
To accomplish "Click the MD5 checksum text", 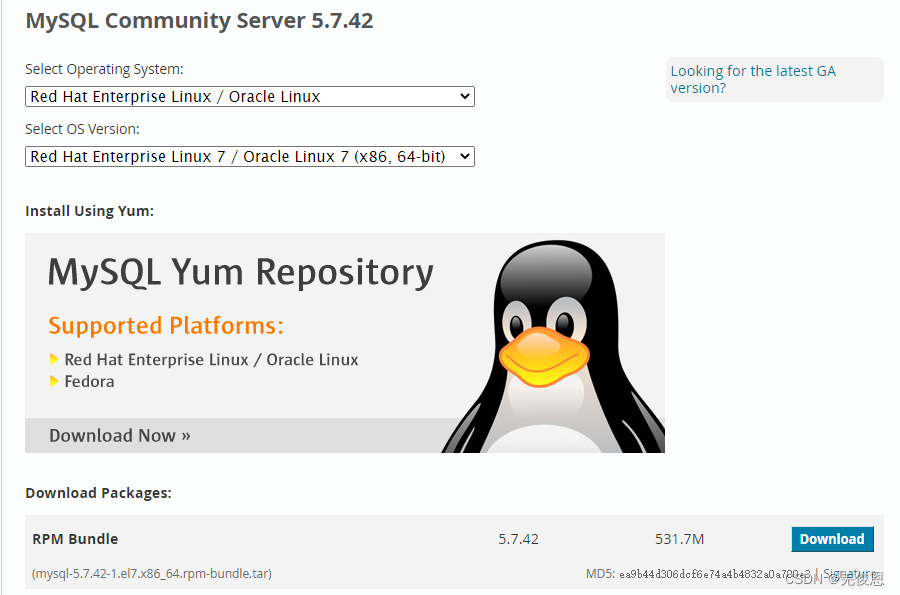I will tap(699, 574).
